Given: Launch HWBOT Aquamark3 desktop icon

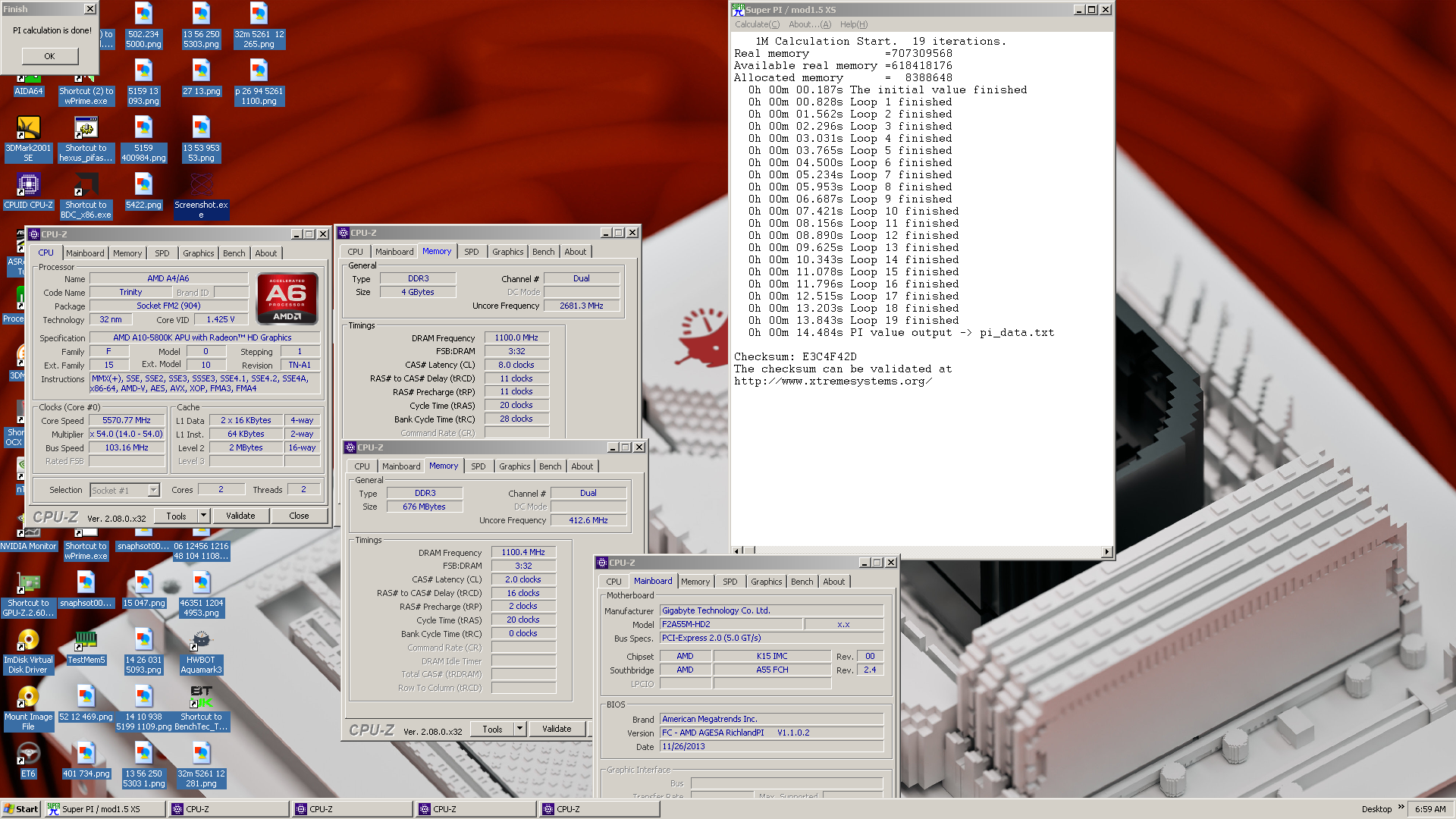Looking at the screenshot, I should (x=201, y=651).
